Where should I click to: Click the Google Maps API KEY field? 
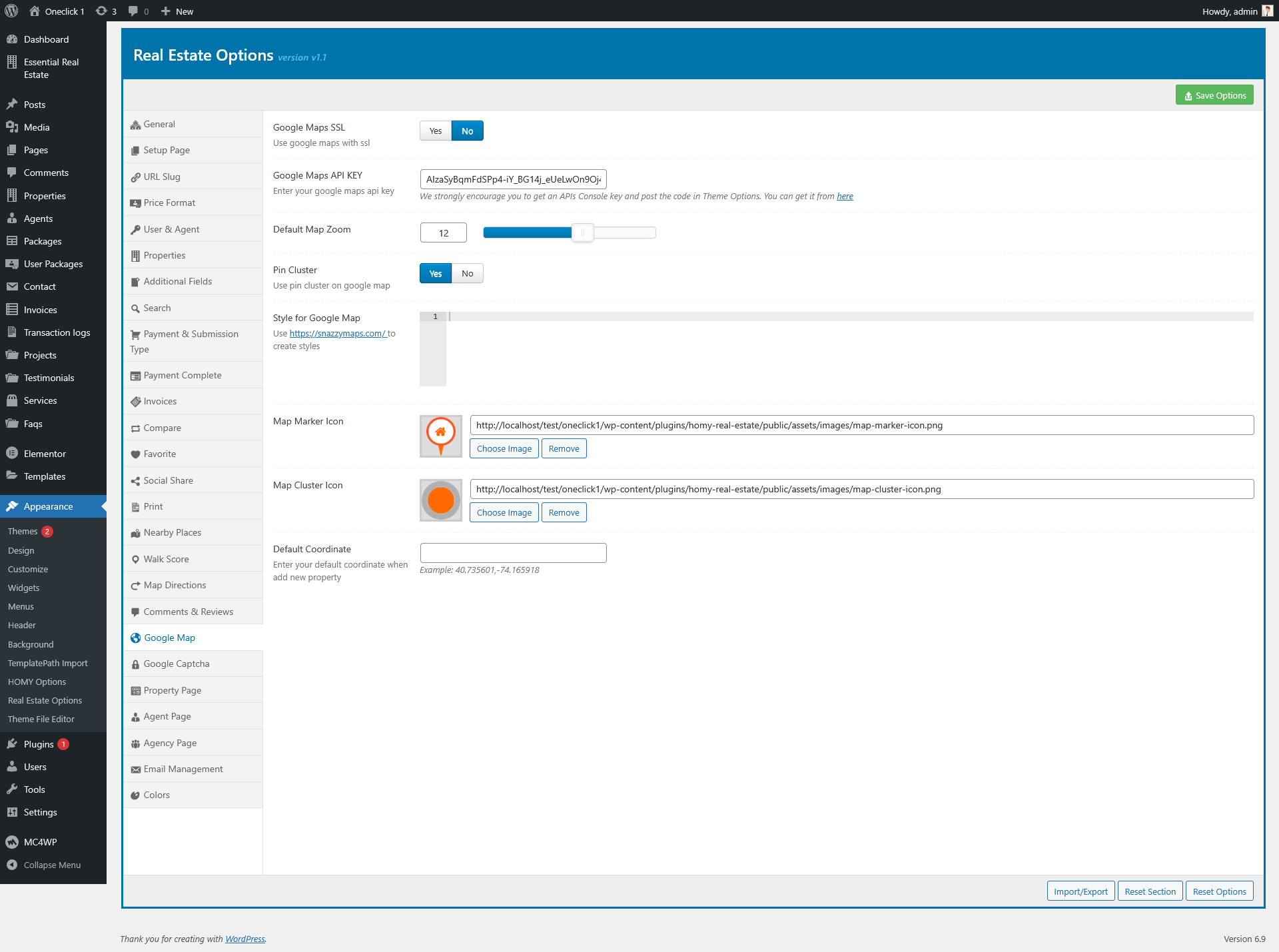tap(513, 179)
